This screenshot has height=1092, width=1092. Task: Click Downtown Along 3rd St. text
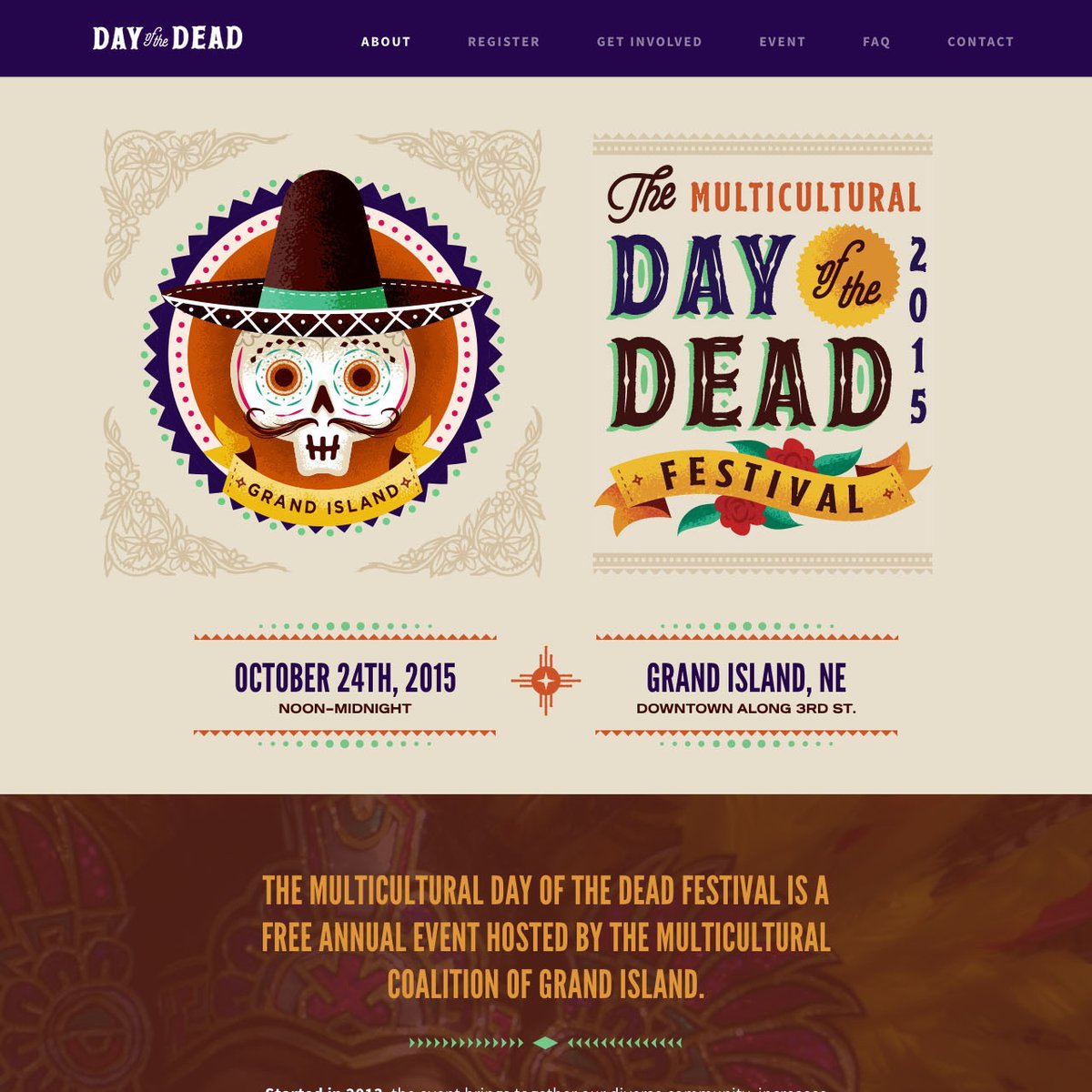tap(746, 709)
